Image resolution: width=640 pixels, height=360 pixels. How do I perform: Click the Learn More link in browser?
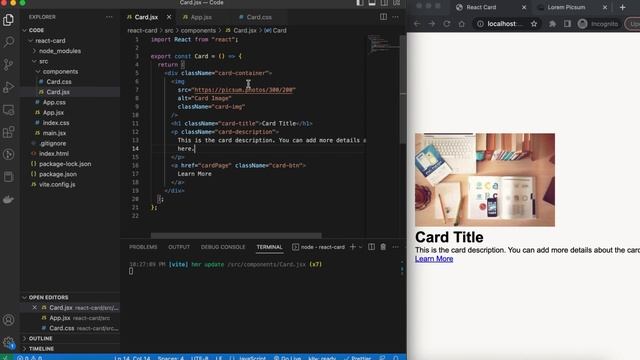pos(434,259)
